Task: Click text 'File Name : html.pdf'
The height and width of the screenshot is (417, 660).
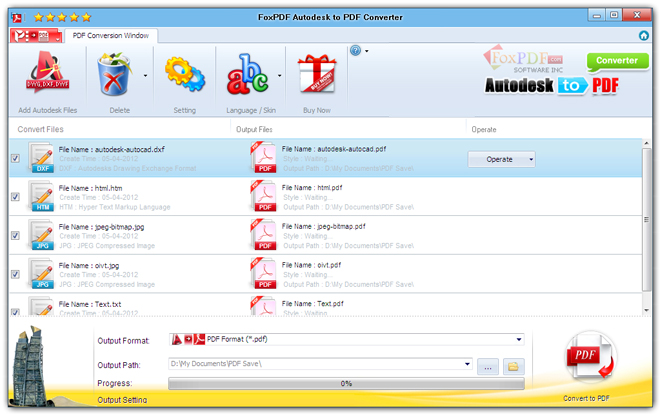Action: point(312,188)
